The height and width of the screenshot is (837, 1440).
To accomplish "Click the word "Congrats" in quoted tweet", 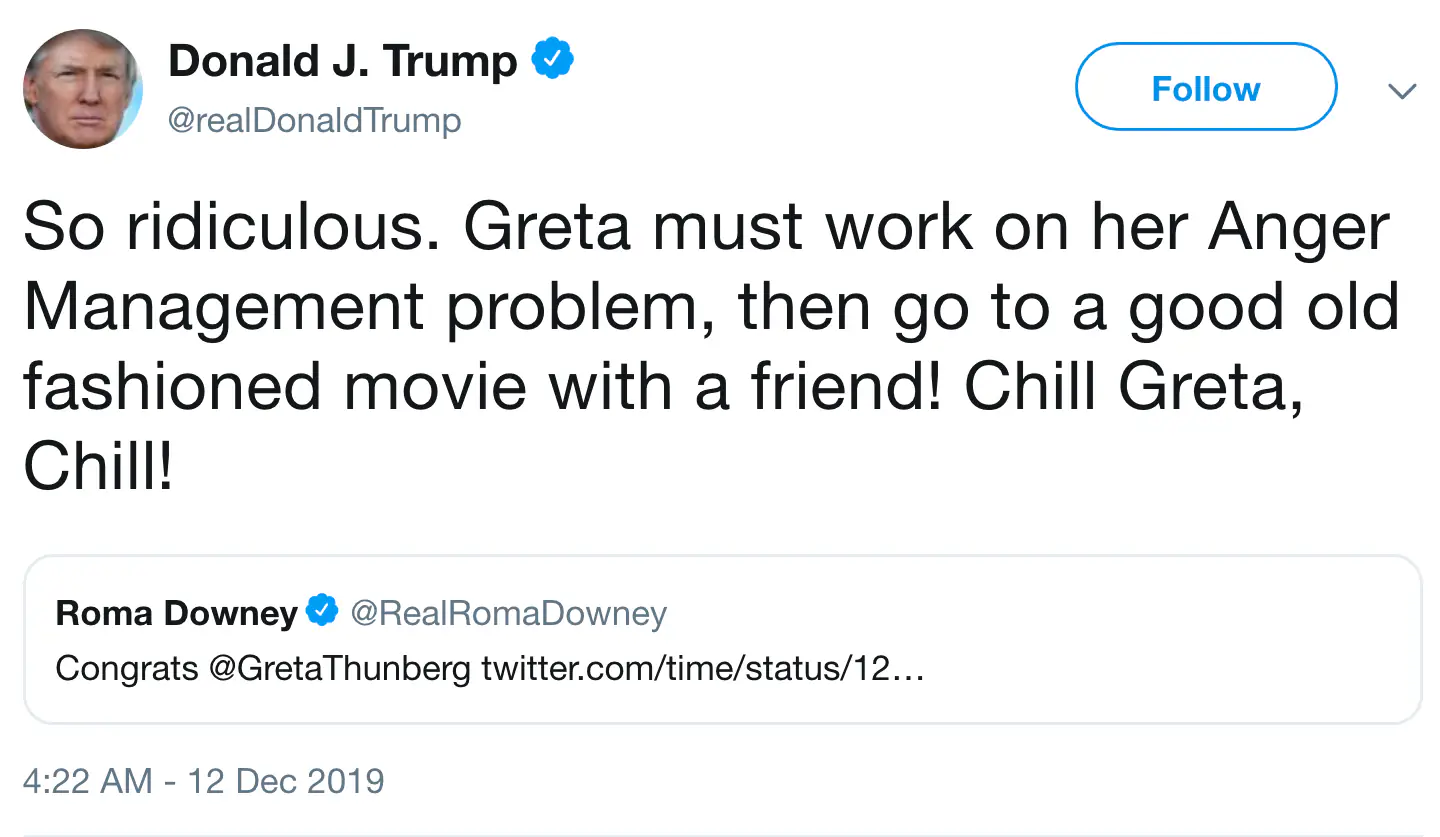I will click(127, 668).
